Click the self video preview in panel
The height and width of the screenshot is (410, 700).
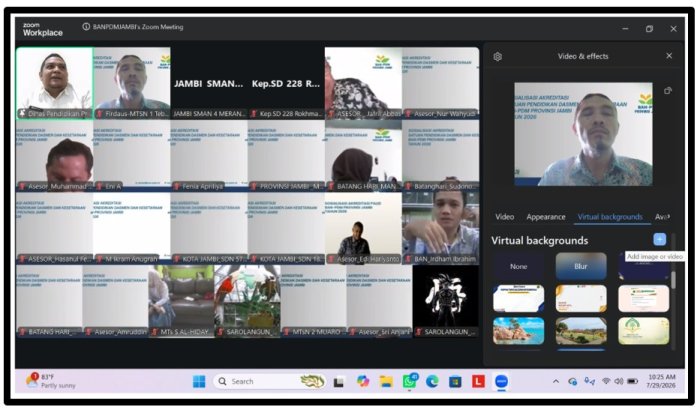pos(583,134)
